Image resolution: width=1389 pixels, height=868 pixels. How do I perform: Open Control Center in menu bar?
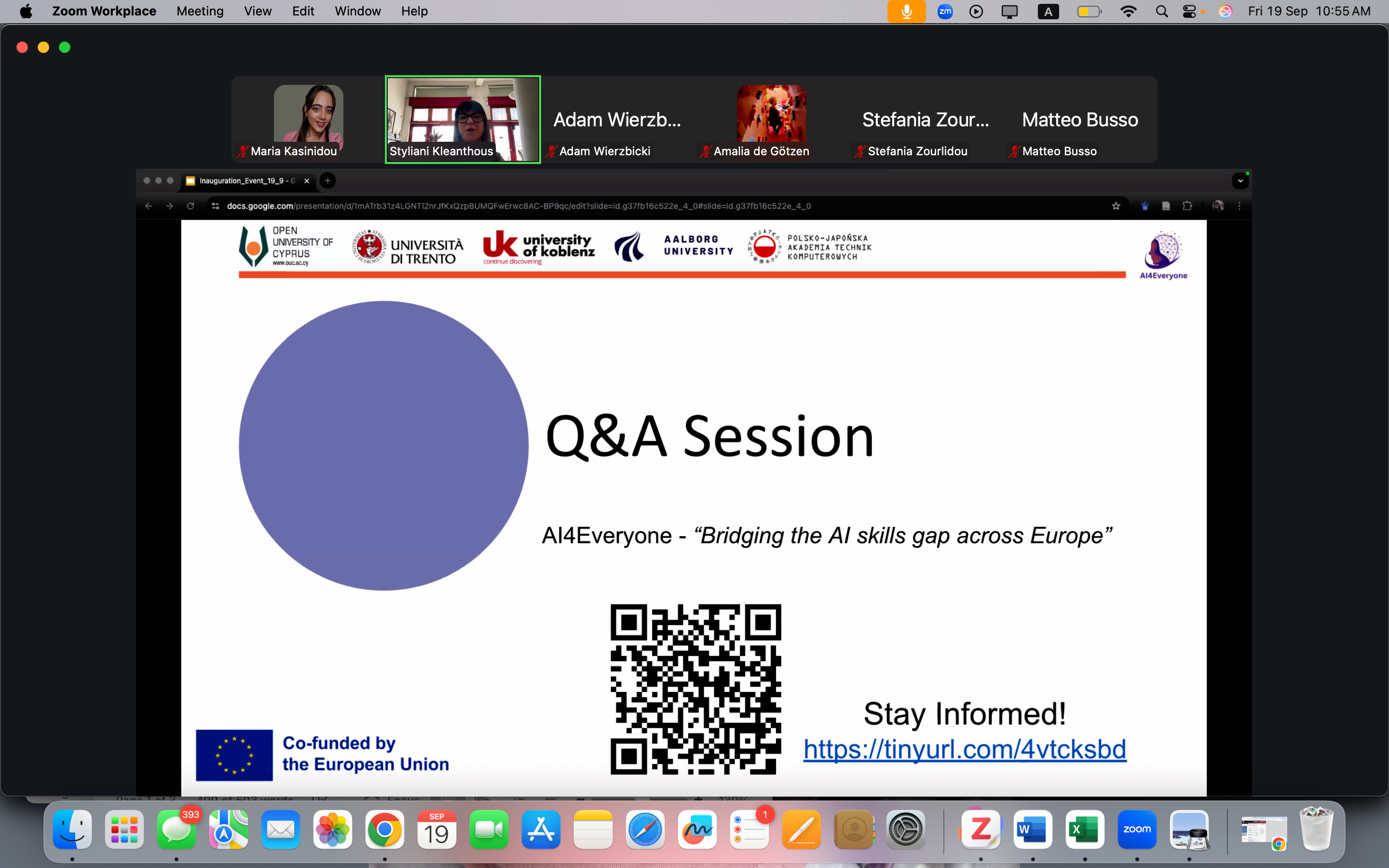click(x=1189, y=12)
